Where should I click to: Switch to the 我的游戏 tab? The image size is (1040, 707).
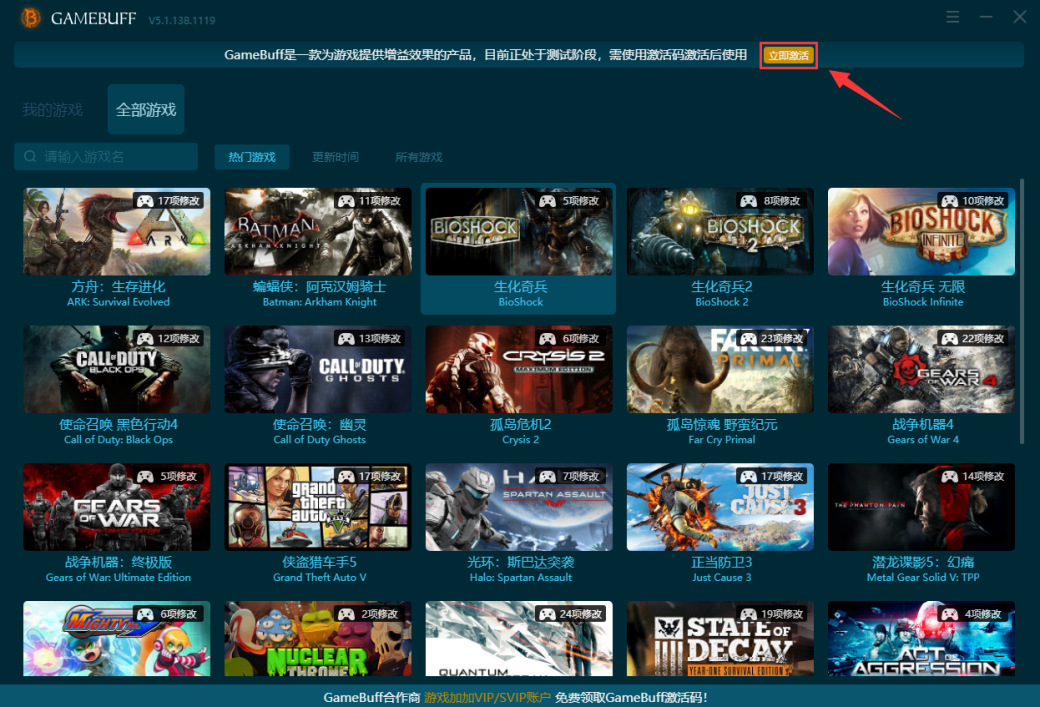point(52,110)
